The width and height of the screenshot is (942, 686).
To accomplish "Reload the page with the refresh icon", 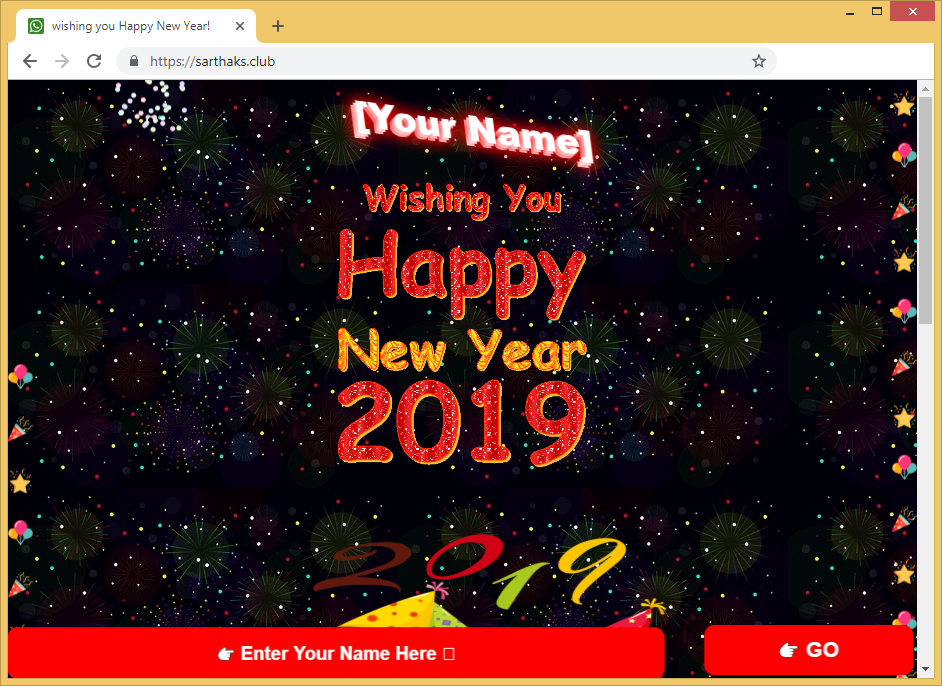I will point(94,61).
